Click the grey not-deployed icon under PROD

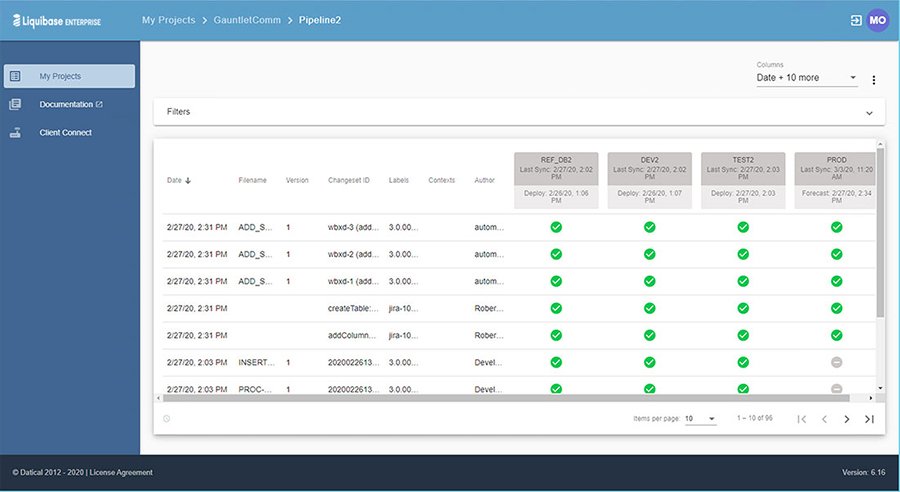tap(837, 362)
